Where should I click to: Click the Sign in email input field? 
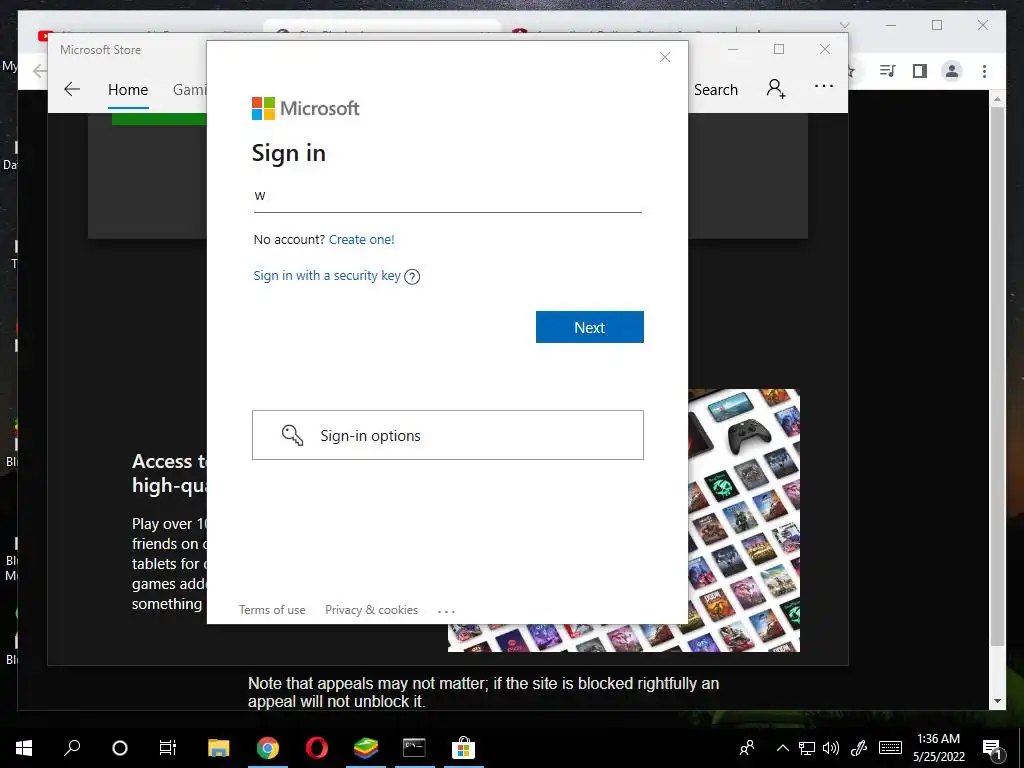point(447,196)
